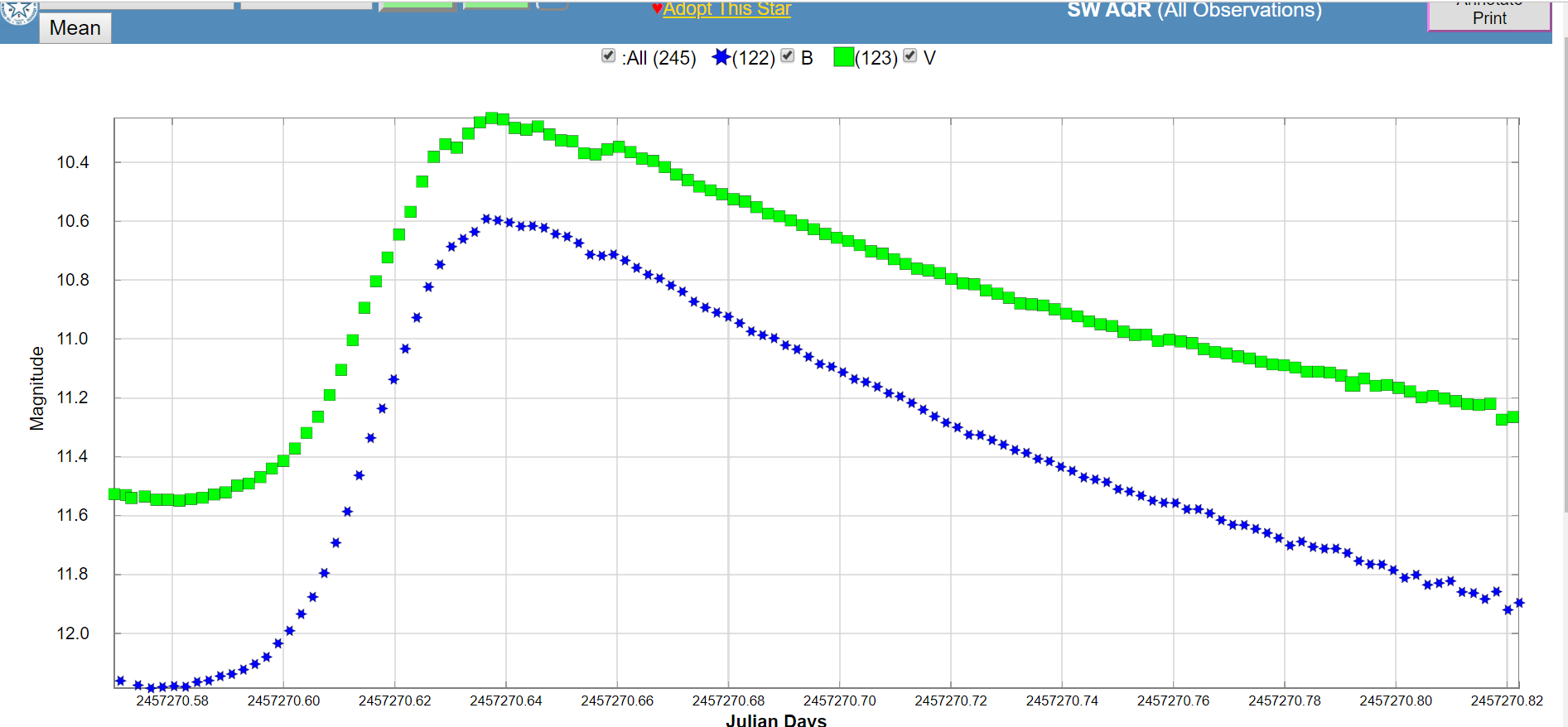The width and height of the screenshot is (1568, 727).
Task: Toggle the All (245) observations checkbox
Action: coord(609,55)
